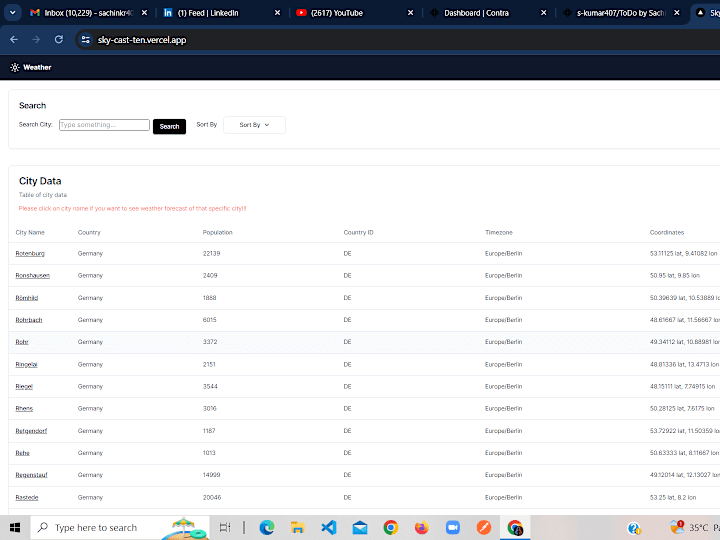Switch to the Gmail Inbox tab
Viewport: 720px width, 540px height.
tap(82, 13)
